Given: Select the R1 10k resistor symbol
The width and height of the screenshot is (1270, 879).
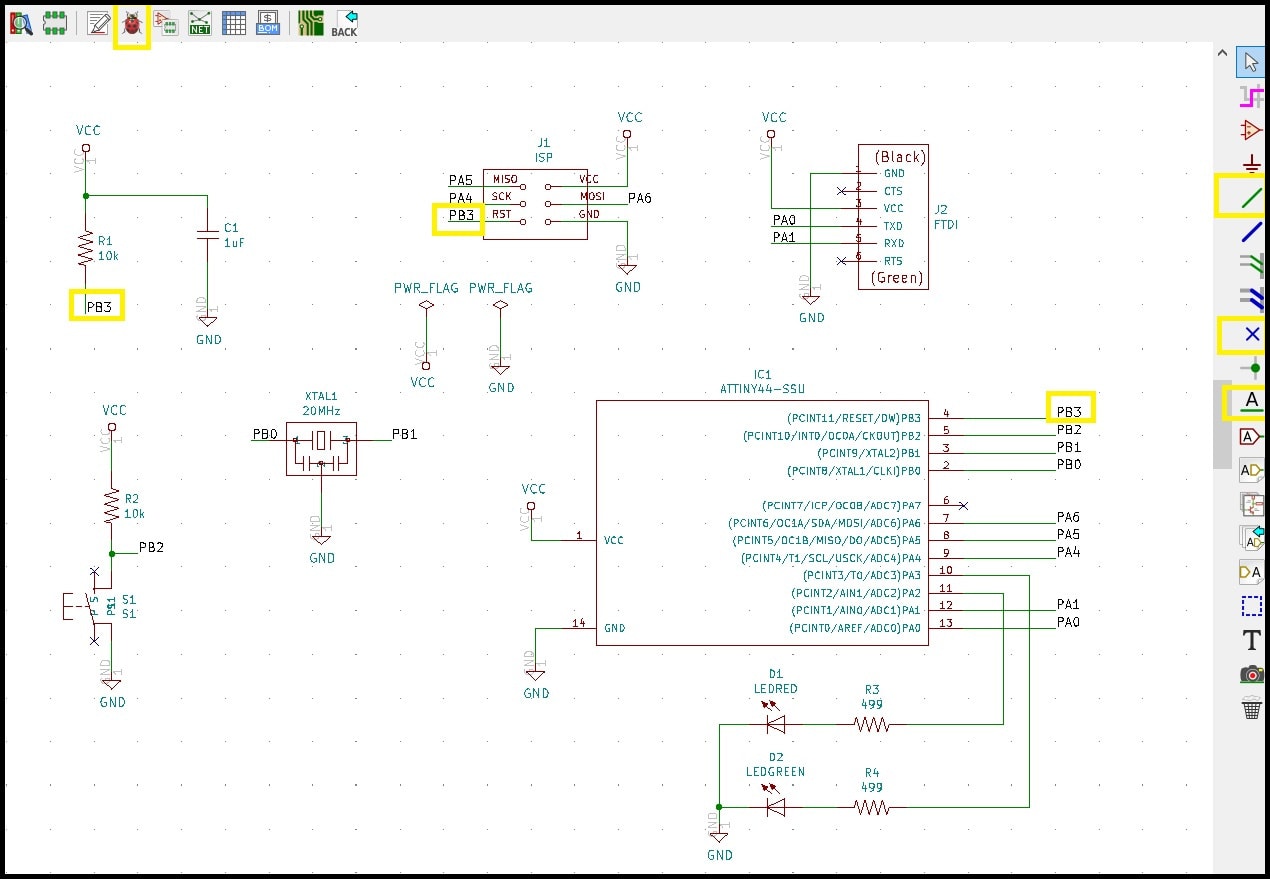Looking at the screenshot, I should coord(86,246).
